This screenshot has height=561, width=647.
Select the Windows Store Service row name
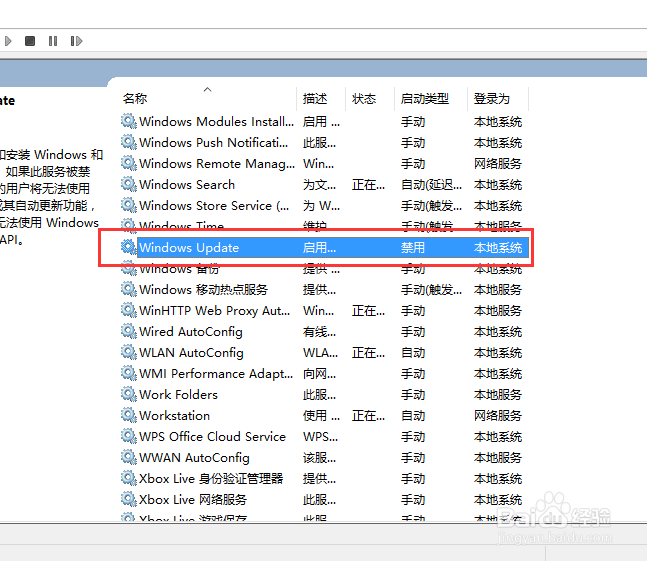click(x=214, y=205)
